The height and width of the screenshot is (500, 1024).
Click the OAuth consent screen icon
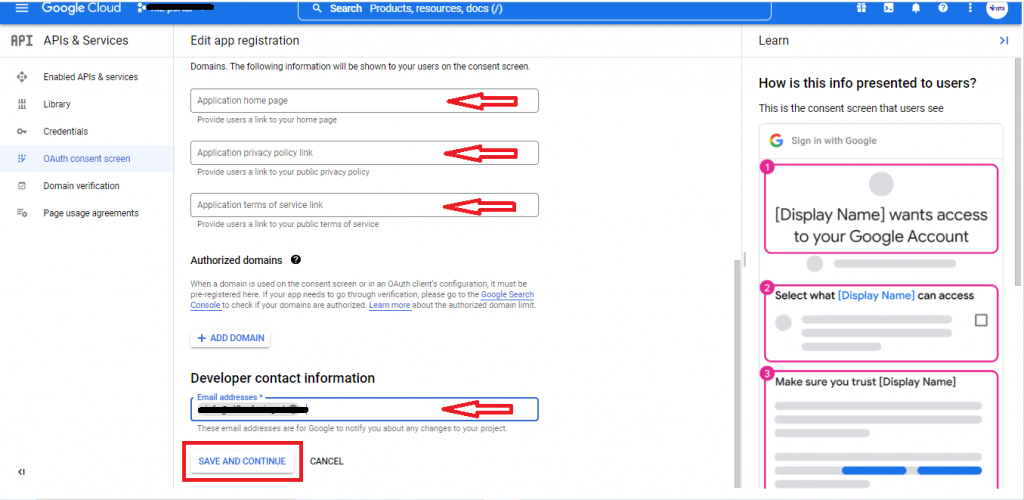pos(22,159)
